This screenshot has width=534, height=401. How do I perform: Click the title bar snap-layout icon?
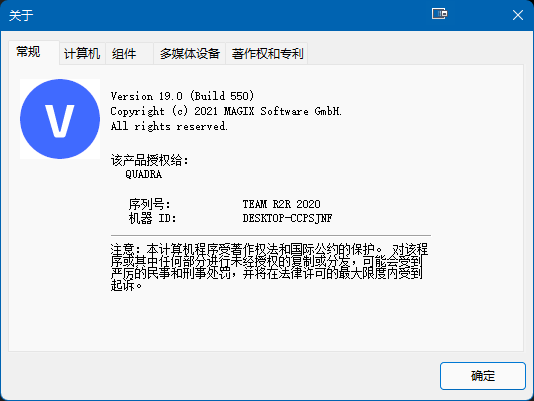click(440, 14)
